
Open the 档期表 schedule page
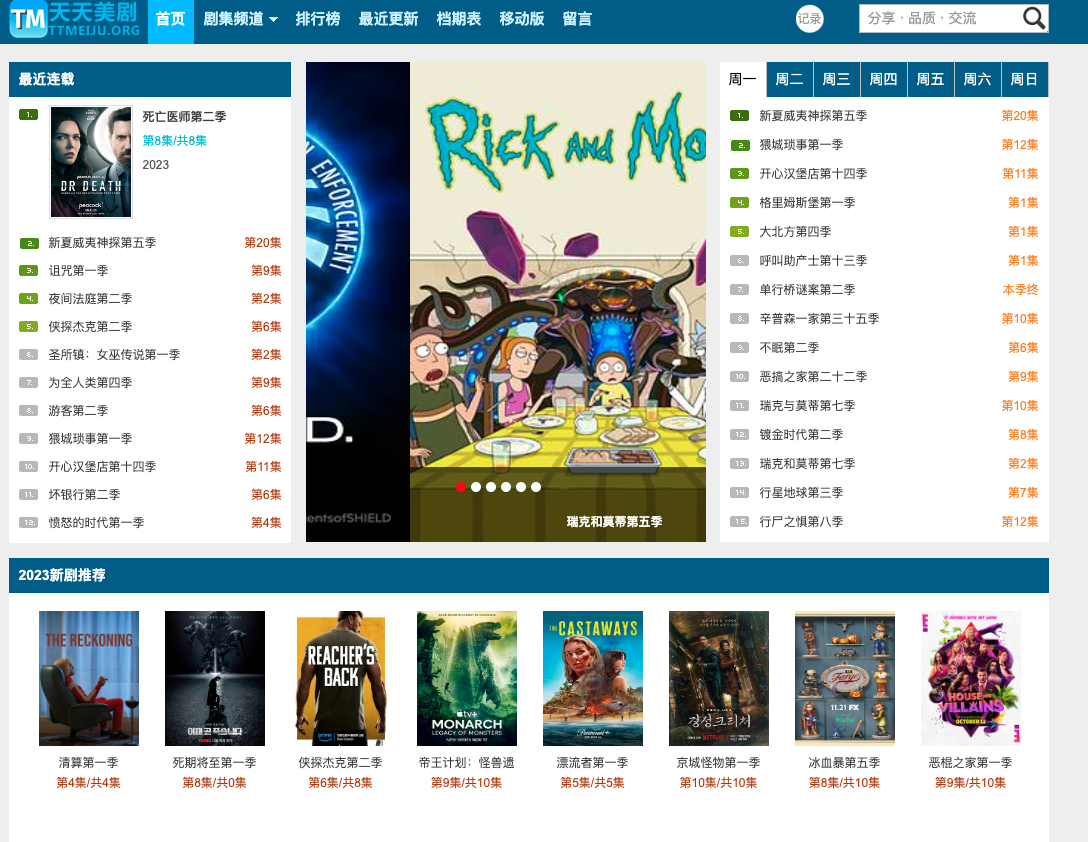coord(459,19)
